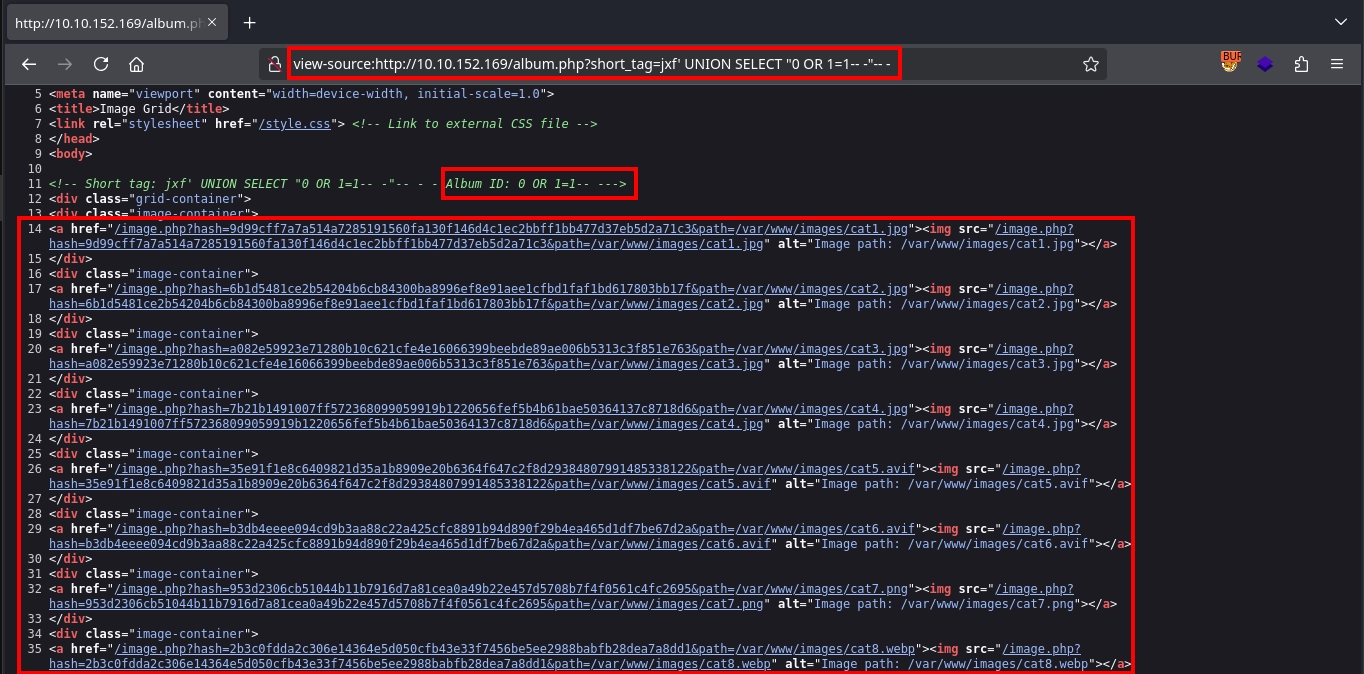Click the purple diamond extension icon

[1265, 64]
